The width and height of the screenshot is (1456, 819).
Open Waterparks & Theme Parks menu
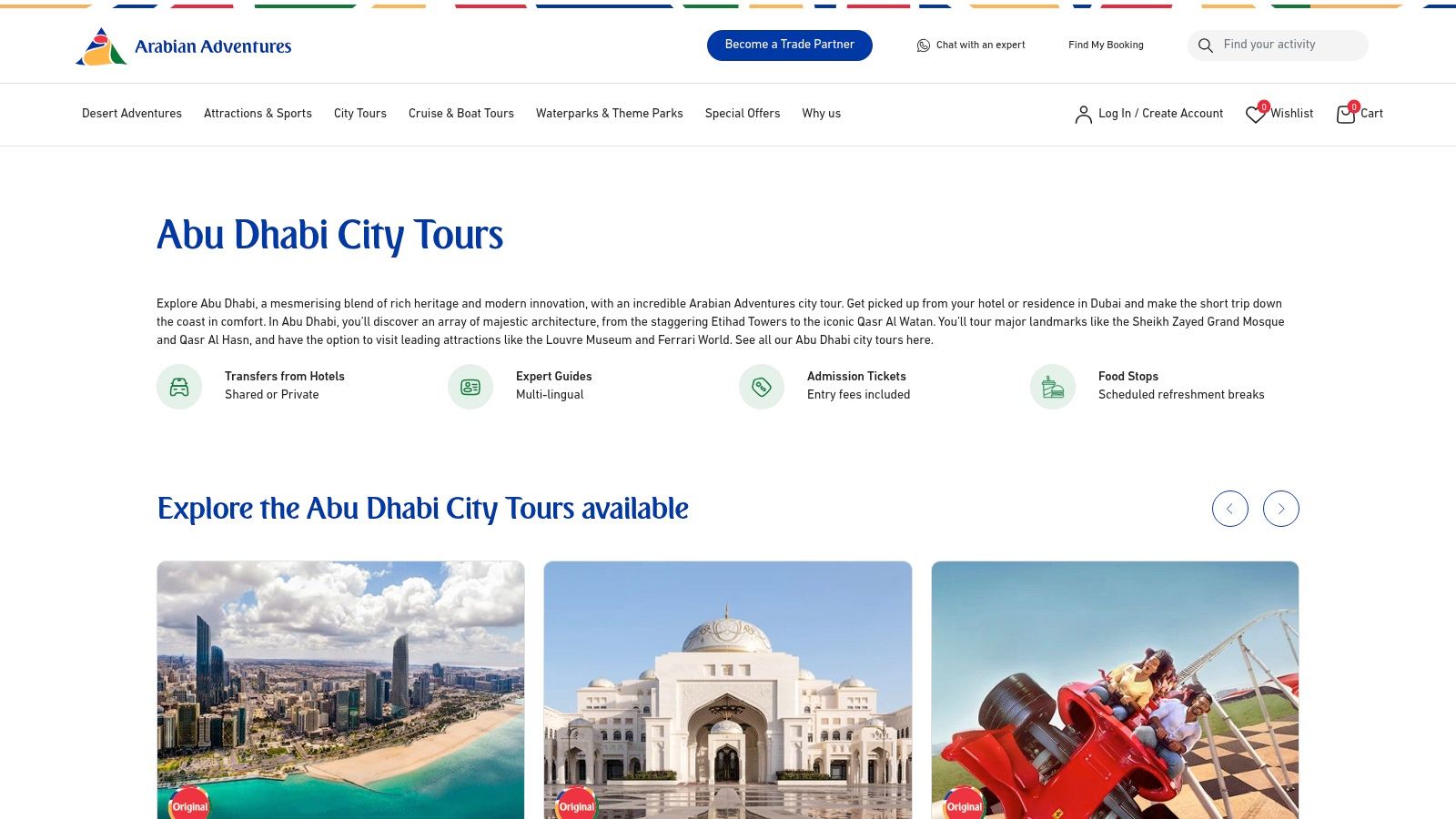click(610, 114)
